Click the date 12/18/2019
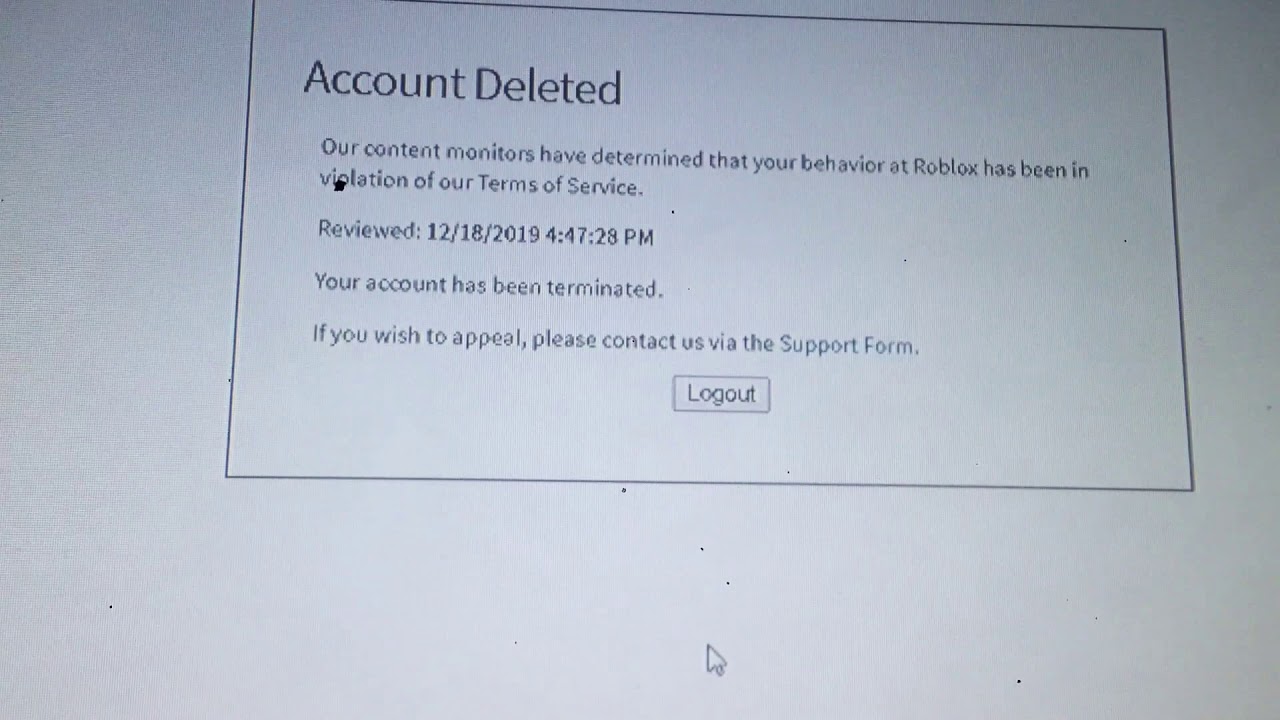This screenshot has height=720, width=1280. [x=484, y=235]
